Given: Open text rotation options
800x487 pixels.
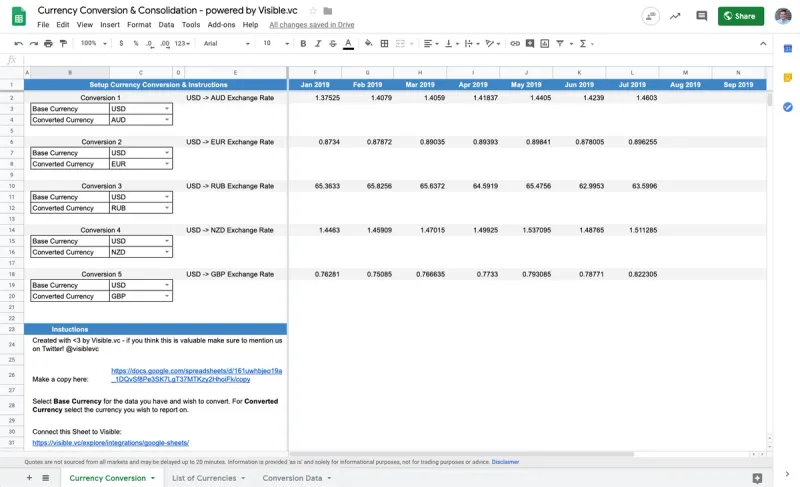Looking at the screenshot, I should pyautogui.click(x=492, y=44).
